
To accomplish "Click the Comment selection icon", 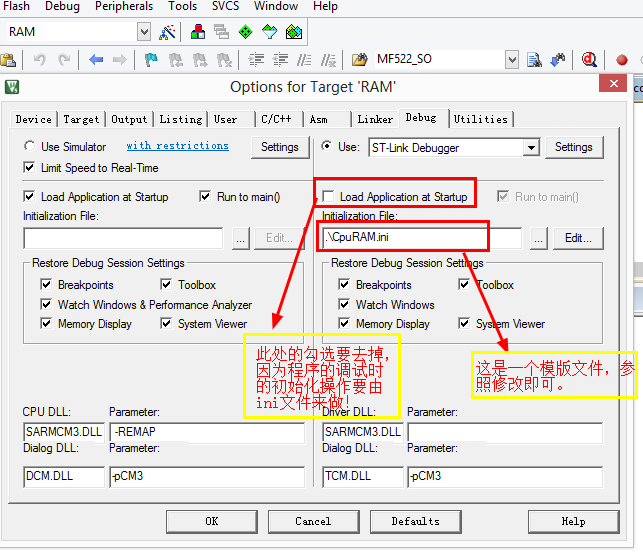I will pos(304,60).
